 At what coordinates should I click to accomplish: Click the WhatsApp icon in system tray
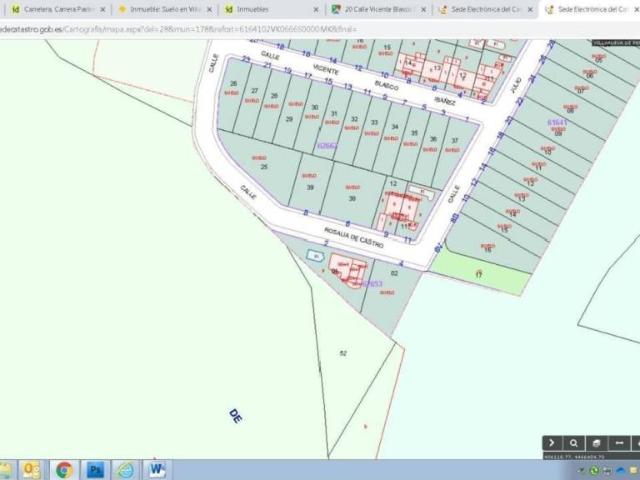click(594, 470)
